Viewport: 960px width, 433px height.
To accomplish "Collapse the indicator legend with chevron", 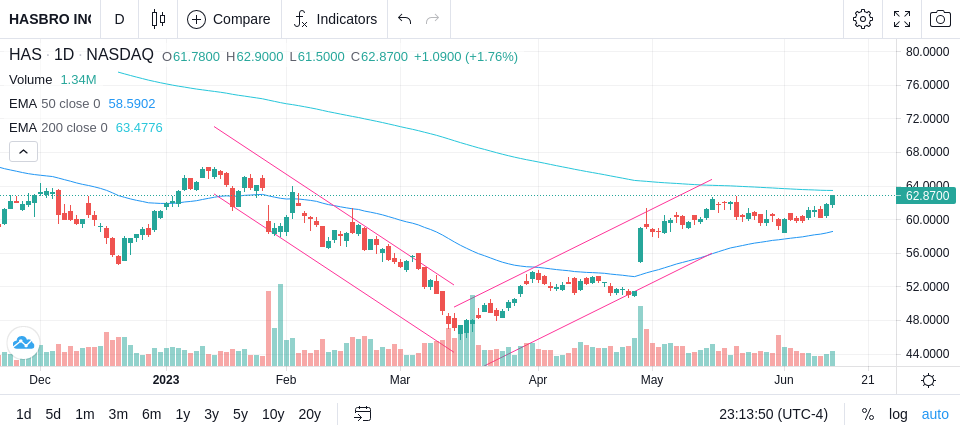I will pyautogui.click(x=23, y=151).
